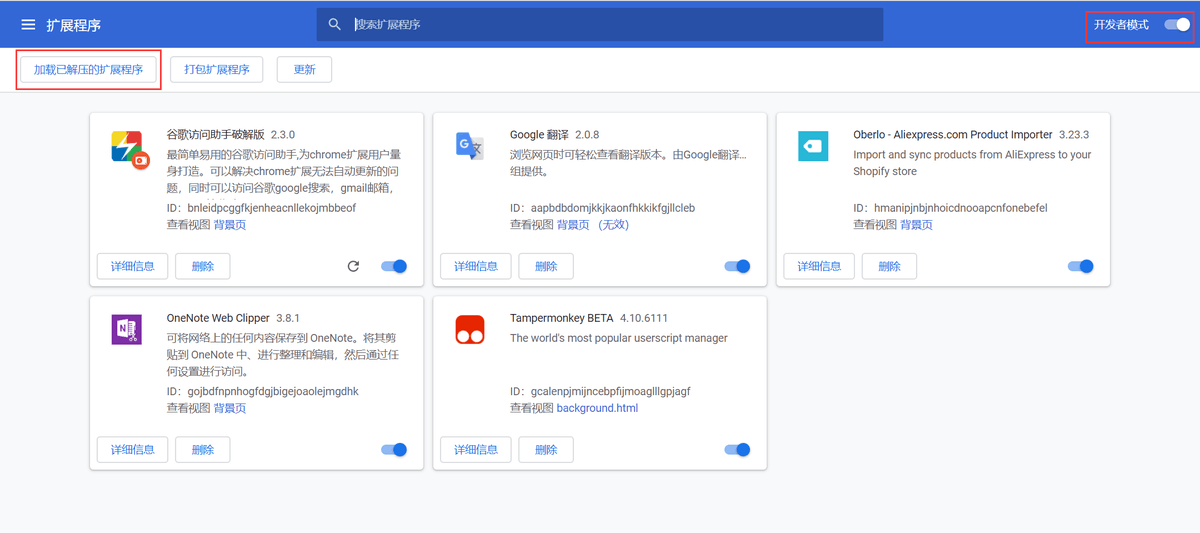Click the Tampermonkey BETA title text
Screen dimensions: 1200x533
coord(561,318)
